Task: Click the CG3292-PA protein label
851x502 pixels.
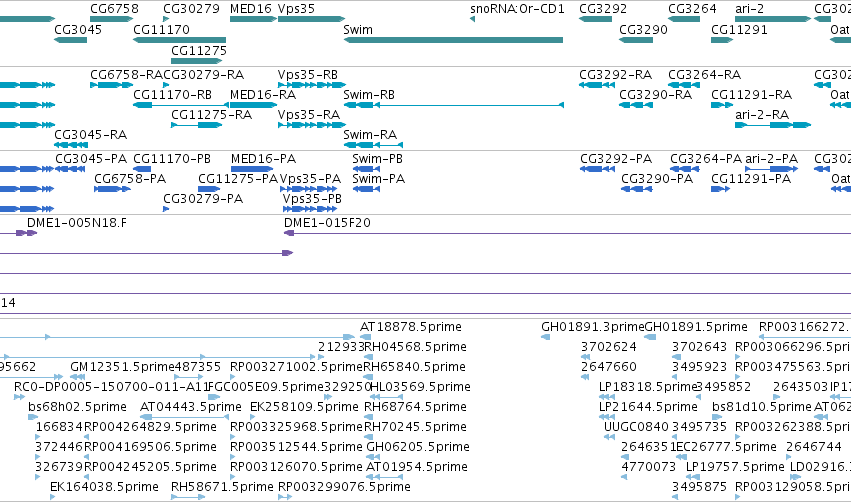Action: pos(616,158)
